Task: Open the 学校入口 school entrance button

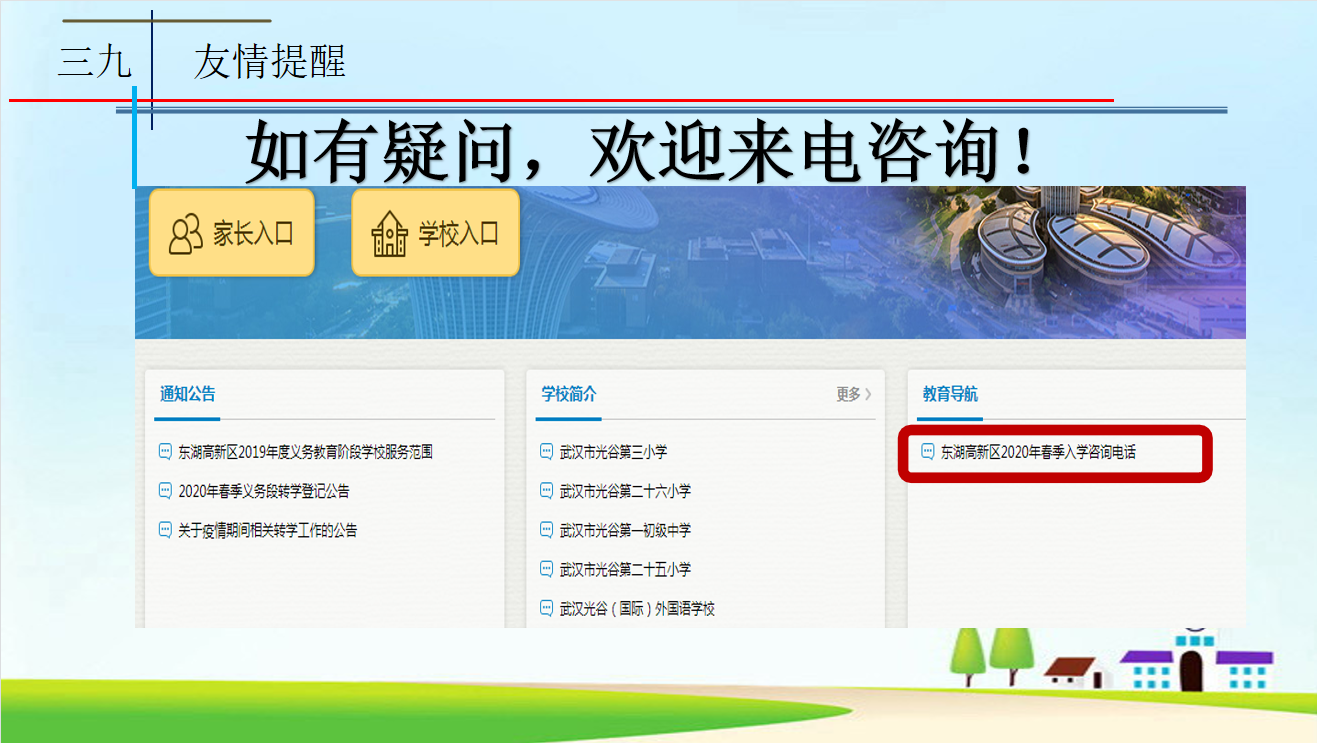Action: point(435,233)
